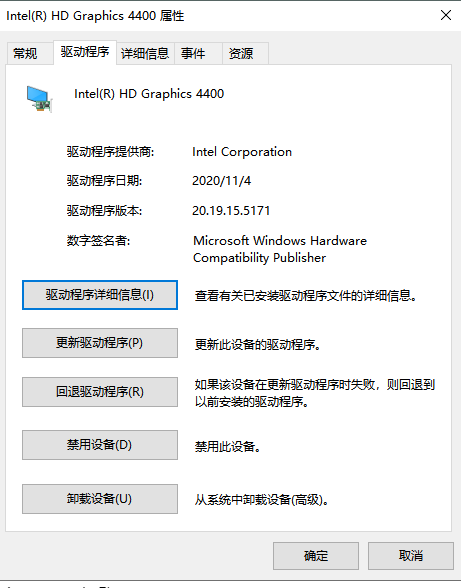Click the 更新驱动程序(P) button
This screenshot has width=461, height=588.
click(100, 343)
